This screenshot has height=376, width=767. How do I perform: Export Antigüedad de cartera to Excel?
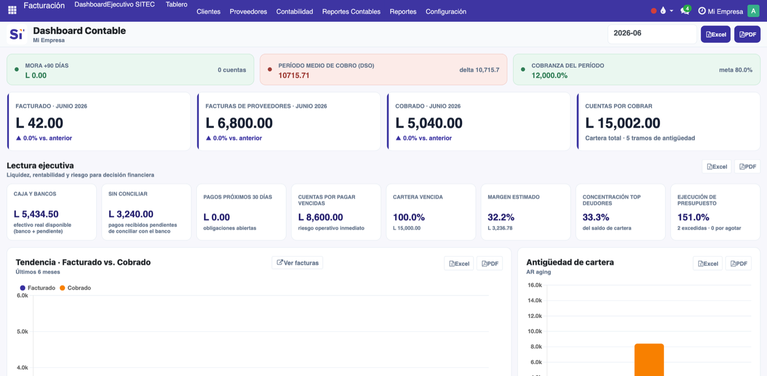[708, 264]
